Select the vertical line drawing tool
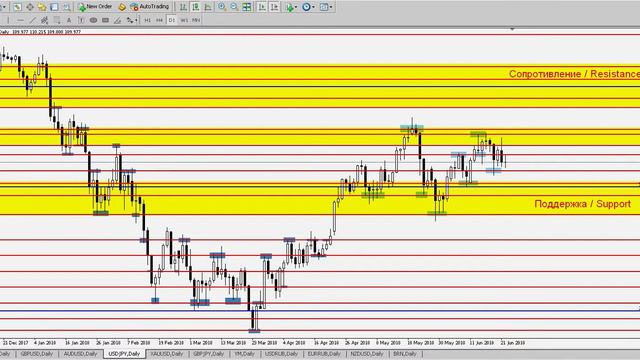Screen dimensions: 640x360 click(x=7, y=20)
